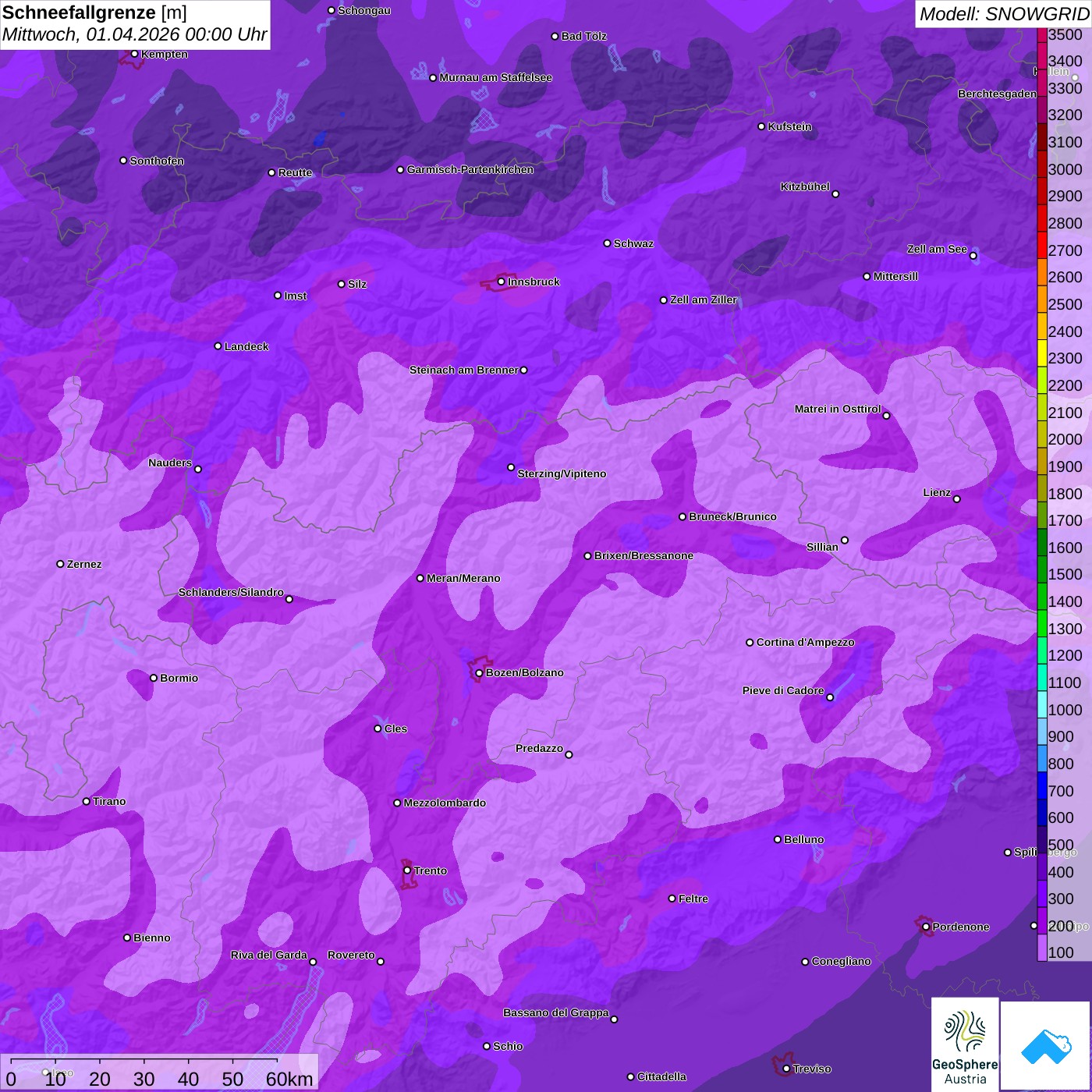Click the 'Mittersill' label
Image resolution: width=1092 pixels, height=1092 pixels.
(895, 276)
